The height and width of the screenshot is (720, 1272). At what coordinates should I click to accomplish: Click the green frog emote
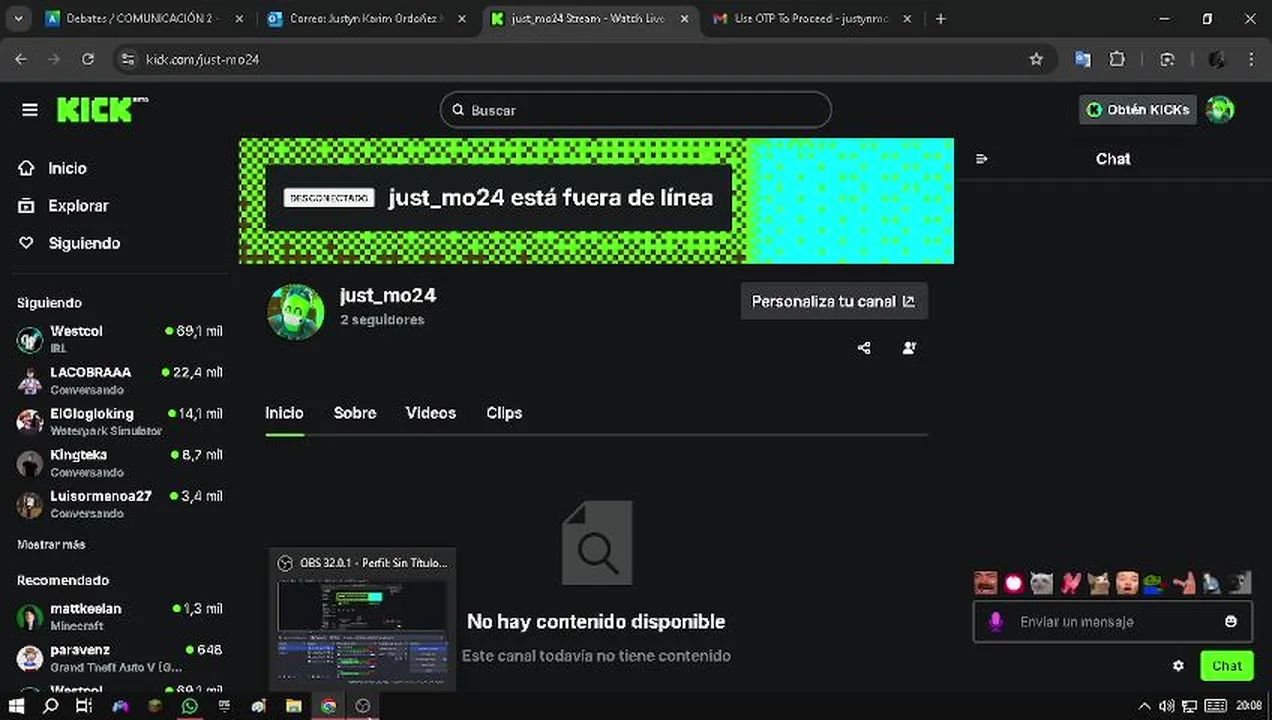[1155, 582]
